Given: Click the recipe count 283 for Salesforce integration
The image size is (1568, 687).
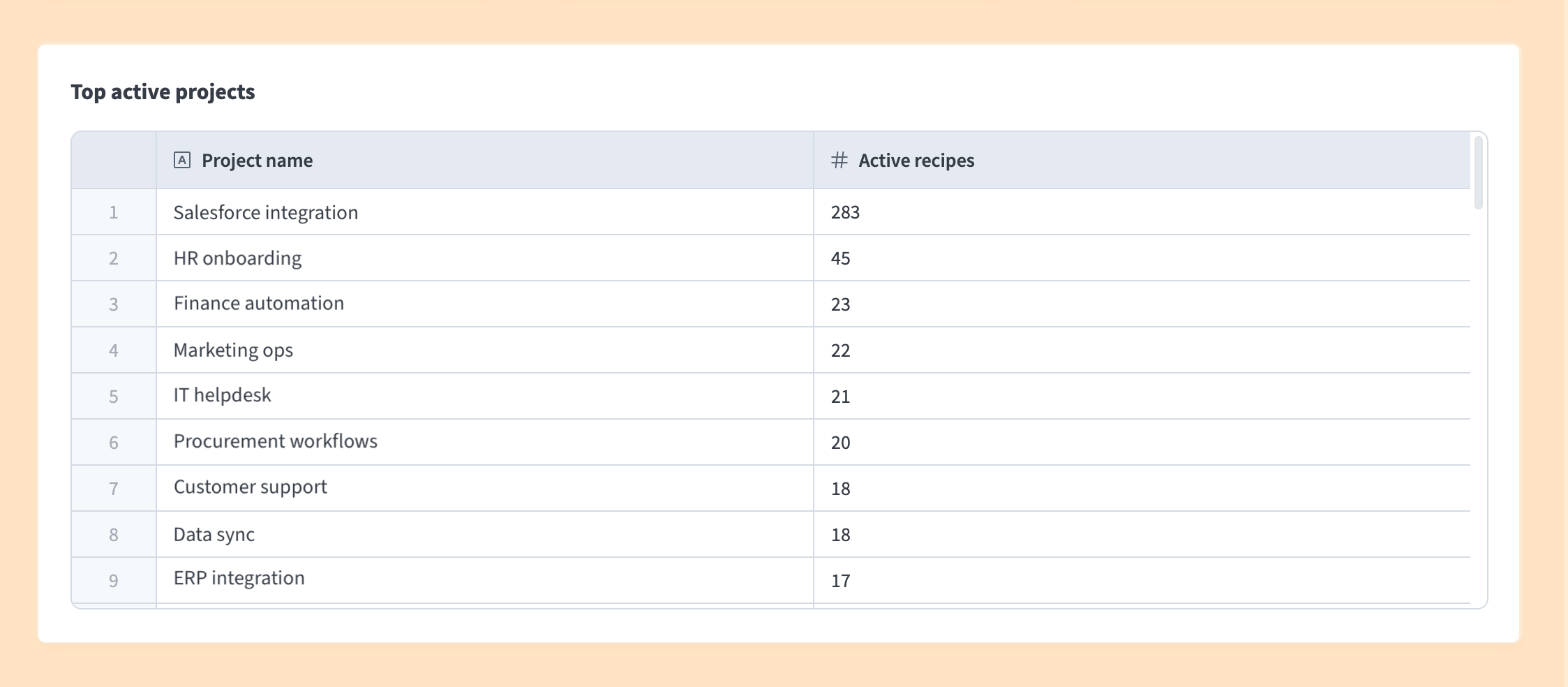Looking at the screenshot, I should [845, 212].
